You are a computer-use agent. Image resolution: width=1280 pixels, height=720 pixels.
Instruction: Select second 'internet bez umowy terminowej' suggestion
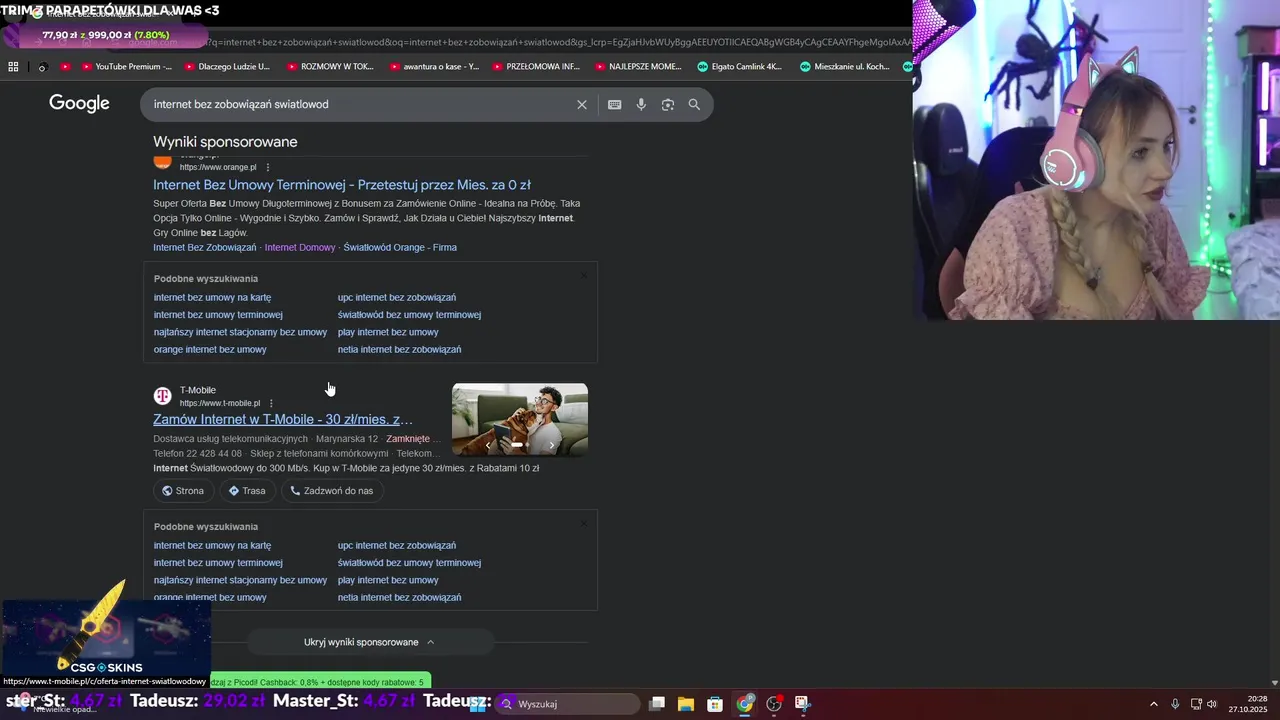pyautogui.click(x=218, y=563)
